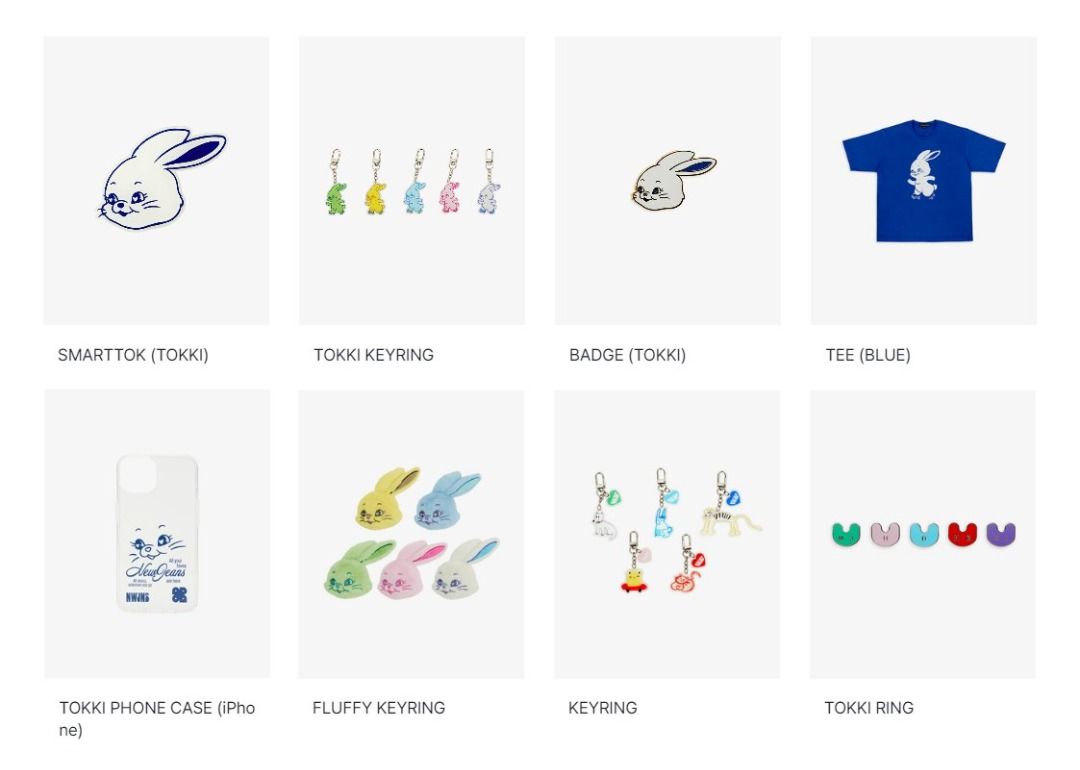Click the TOKKI PHONE CASE (iPhone) title

point(157,718)
